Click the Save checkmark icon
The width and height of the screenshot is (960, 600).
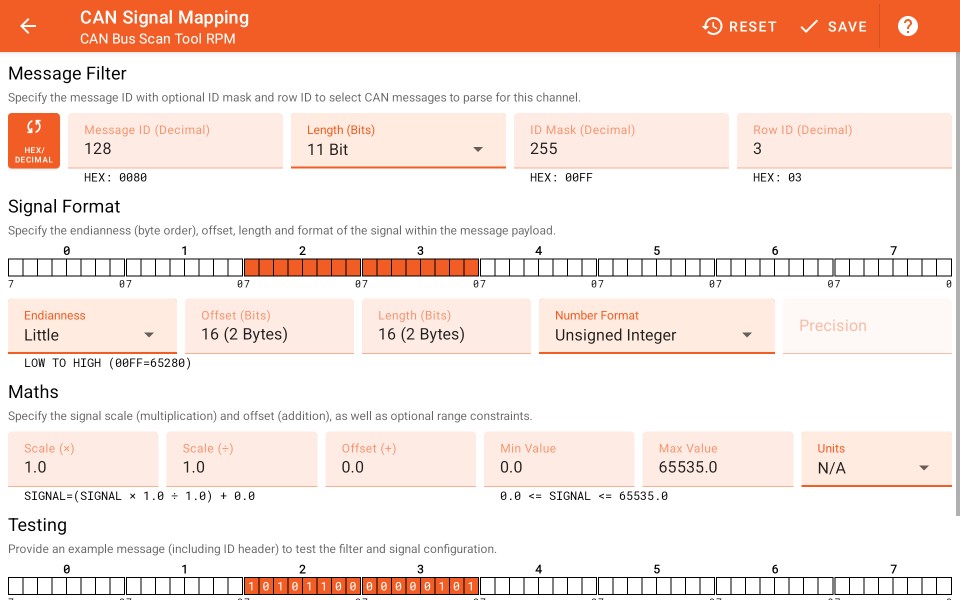809,26
